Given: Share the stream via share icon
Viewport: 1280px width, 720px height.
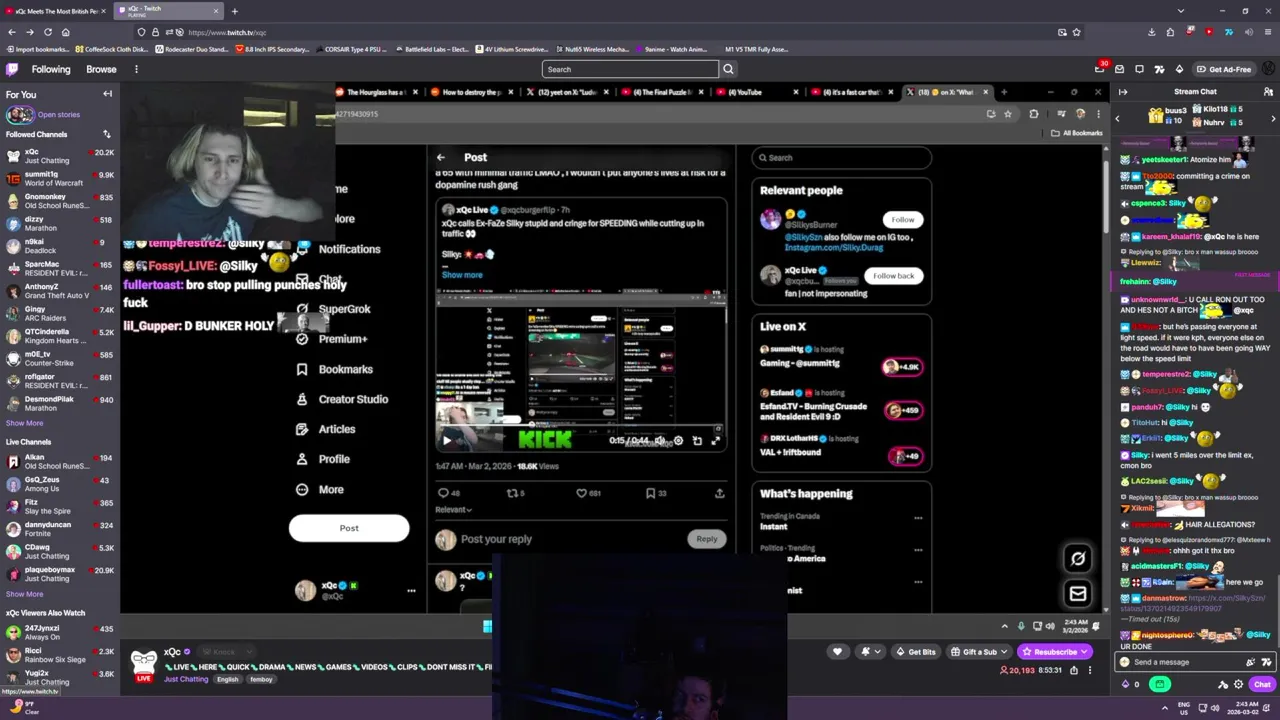Looking at the screenshot, I should click(x=1074, y=670).
